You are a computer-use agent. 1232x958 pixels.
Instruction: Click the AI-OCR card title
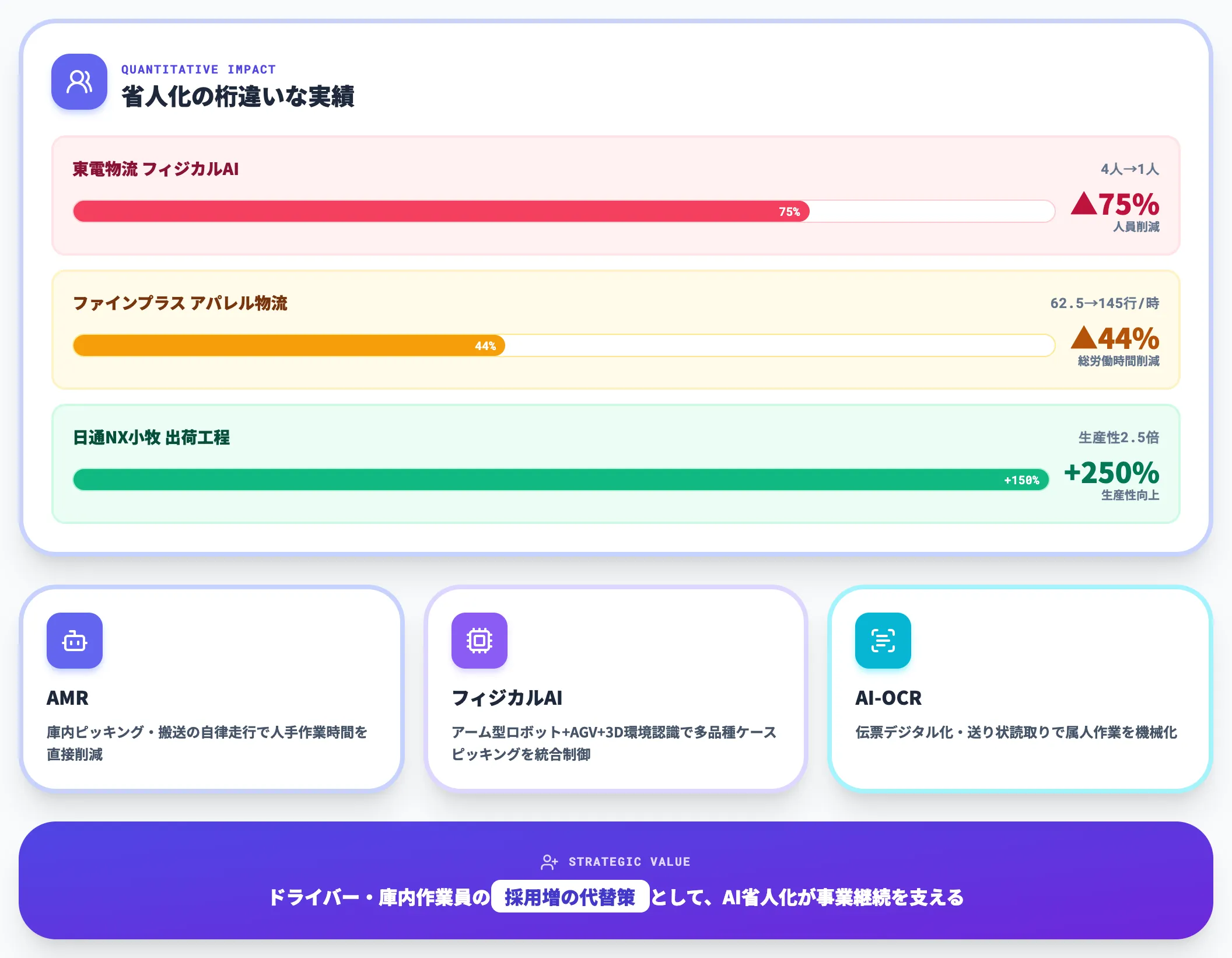(888, 698)
